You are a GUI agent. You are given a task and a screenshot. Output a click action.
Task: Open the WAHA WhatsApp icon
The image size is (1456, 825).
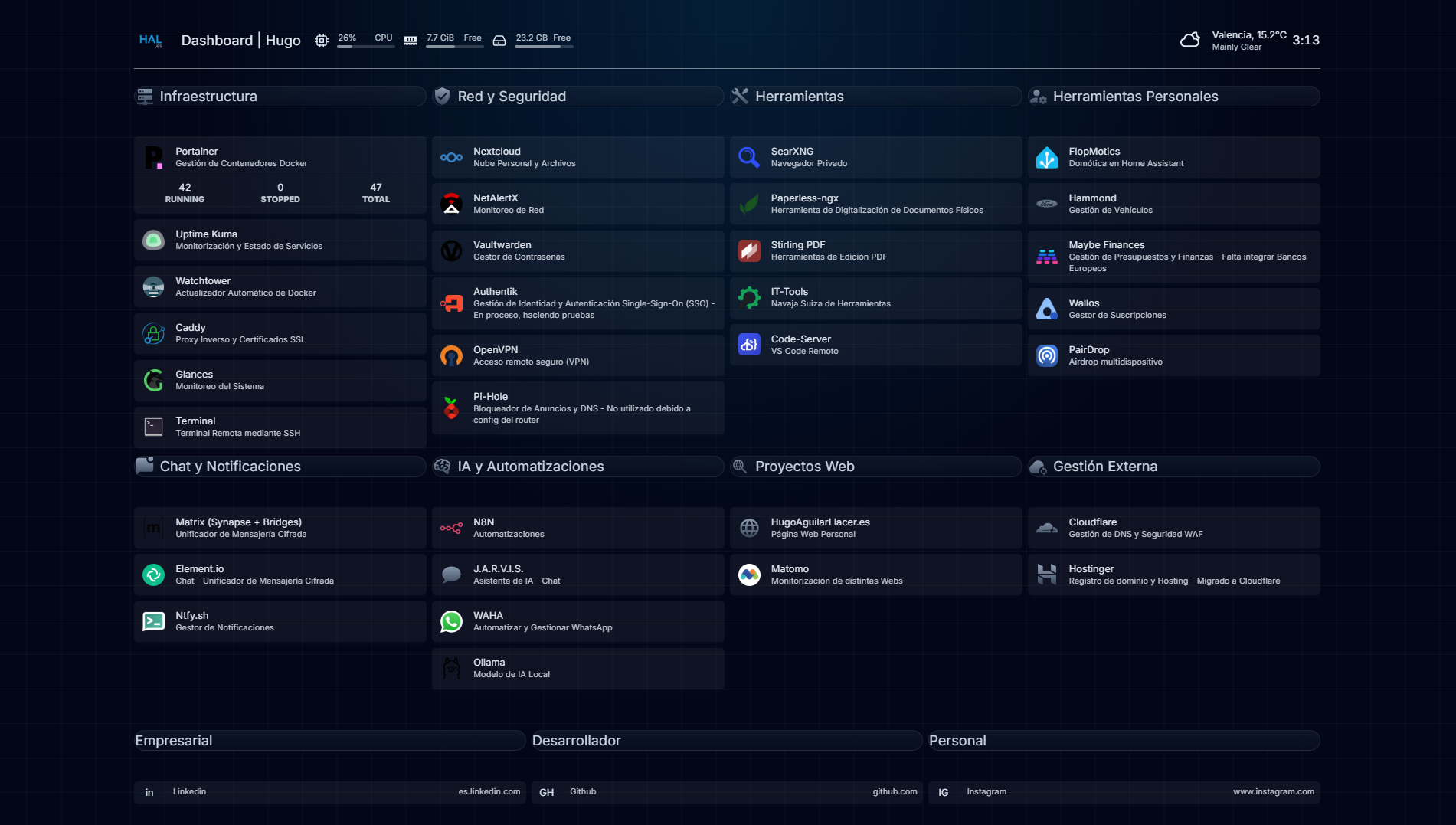451,621
